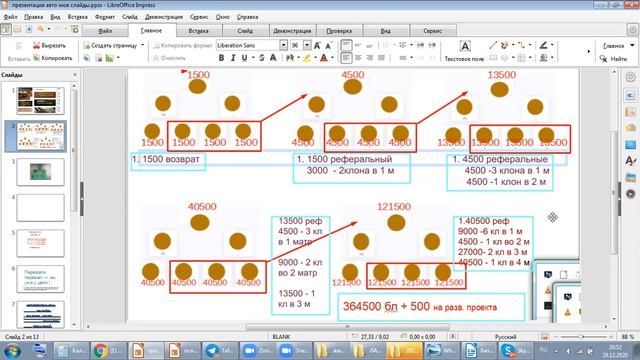The image size is (640, 360).
Task: Switch to the Сервис ribbon tab
Action: click(x=433, y=31)
